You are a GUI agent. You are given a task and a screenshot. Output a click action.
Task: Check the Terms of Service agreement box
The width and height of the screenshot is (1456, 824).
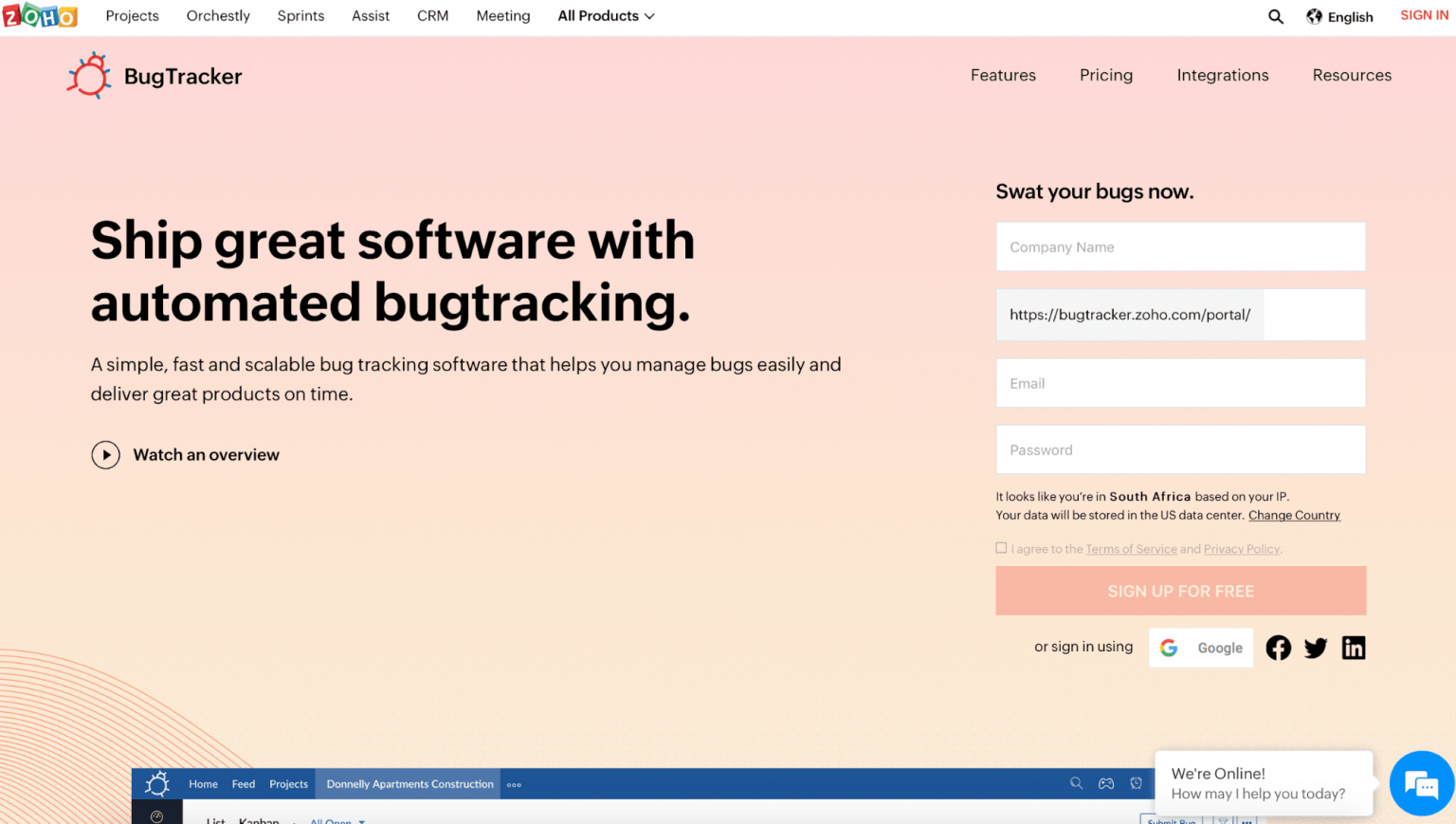tap(1001, 547)
